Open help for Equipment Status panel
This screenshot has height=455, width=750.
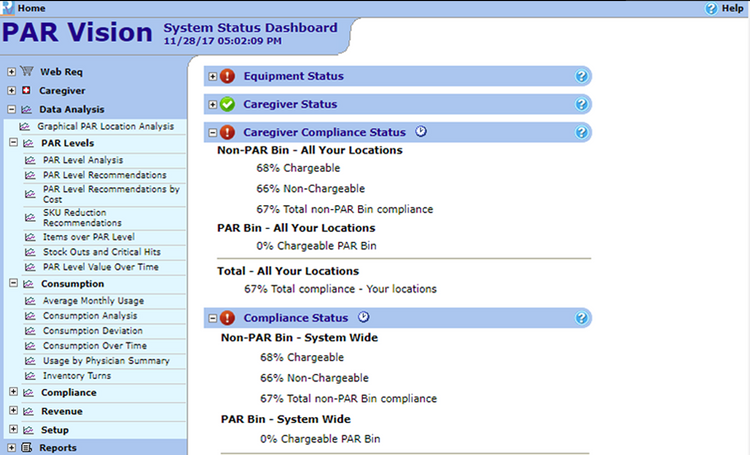[581, 76]
